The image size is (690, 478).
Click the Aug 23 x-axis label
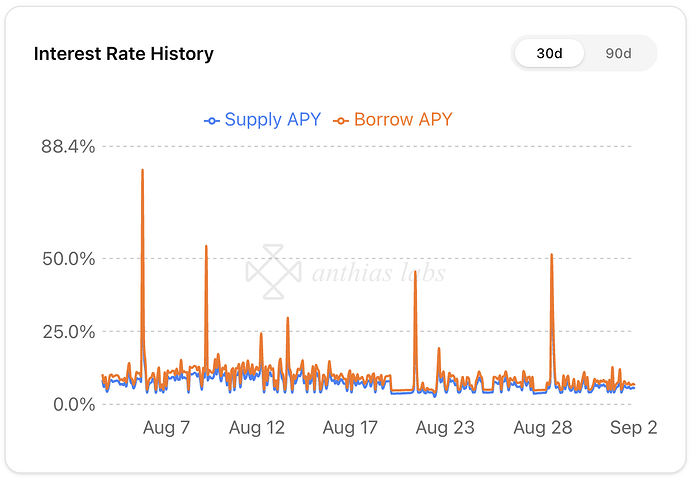coord(445,428)
